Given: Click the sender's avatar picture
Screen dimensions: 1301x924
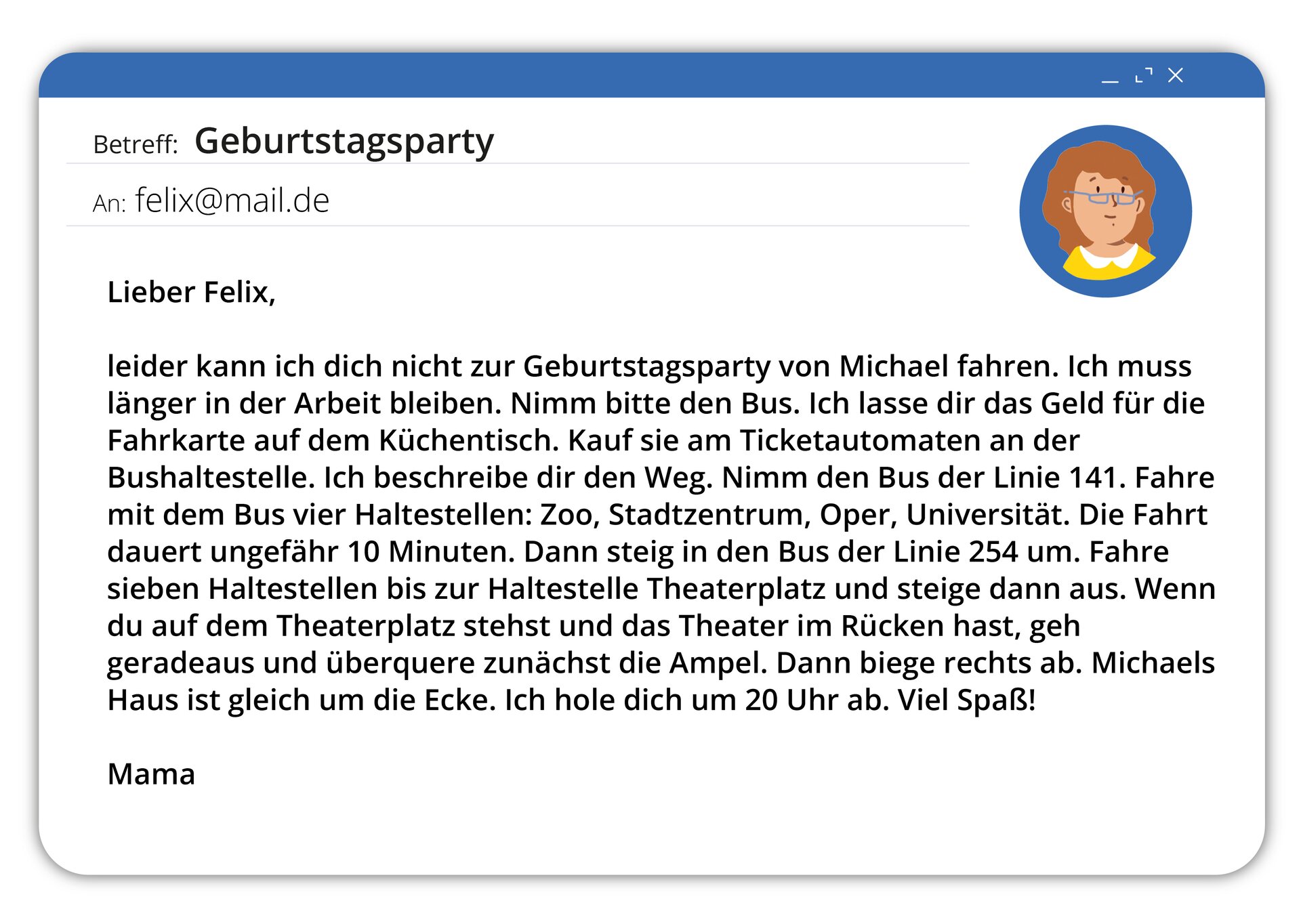Looking at the screenshot, I should pyautogui.click(x=1105, y=211).
